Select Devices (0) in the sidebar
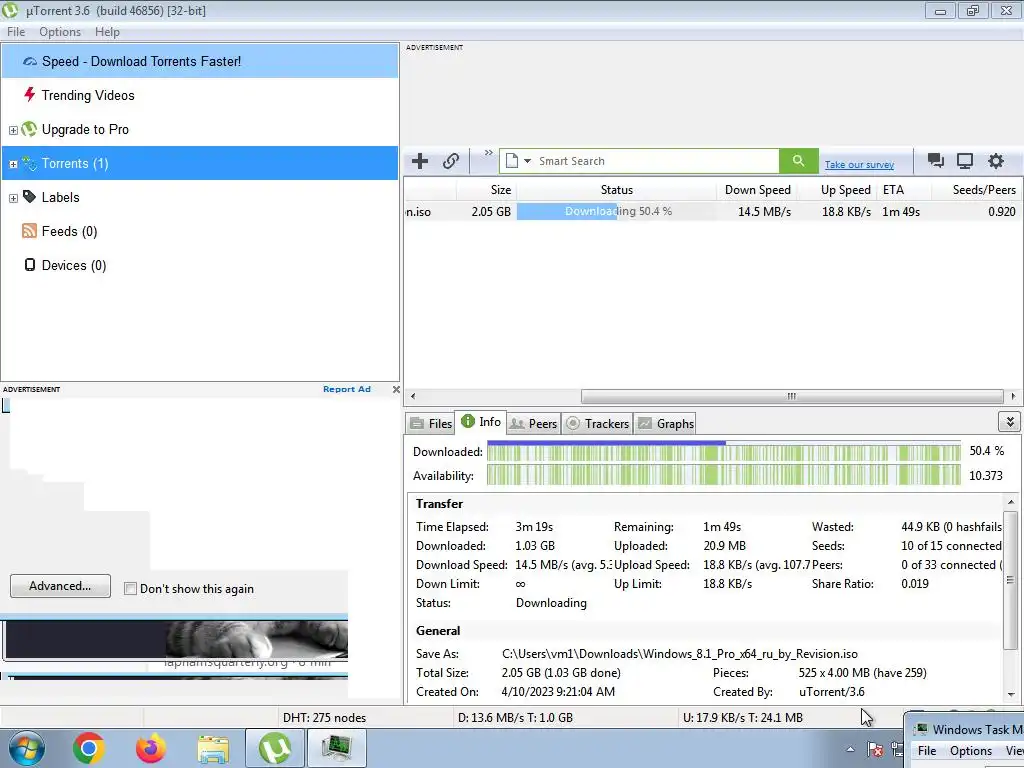 click(200, 265)
